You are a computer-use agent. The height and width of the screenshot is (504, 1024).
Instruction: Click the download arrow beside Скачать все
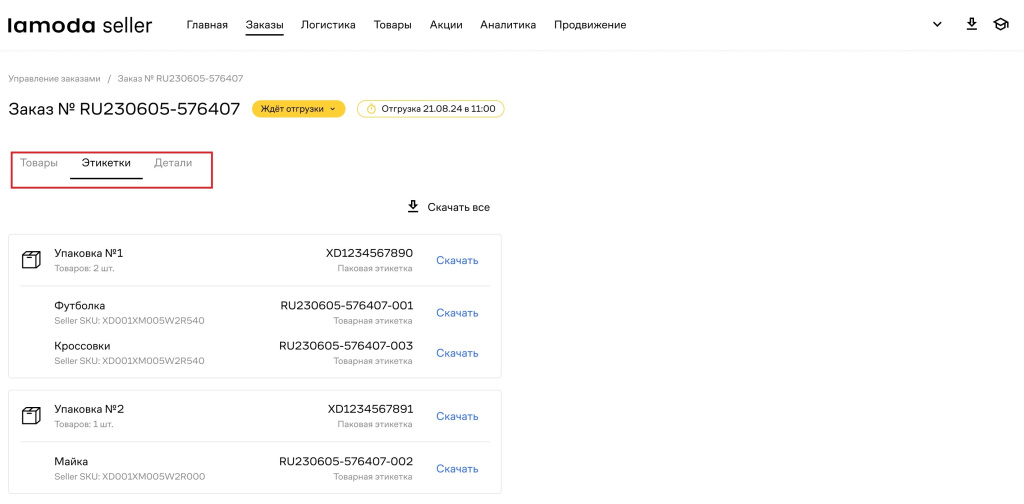[412, 207]
